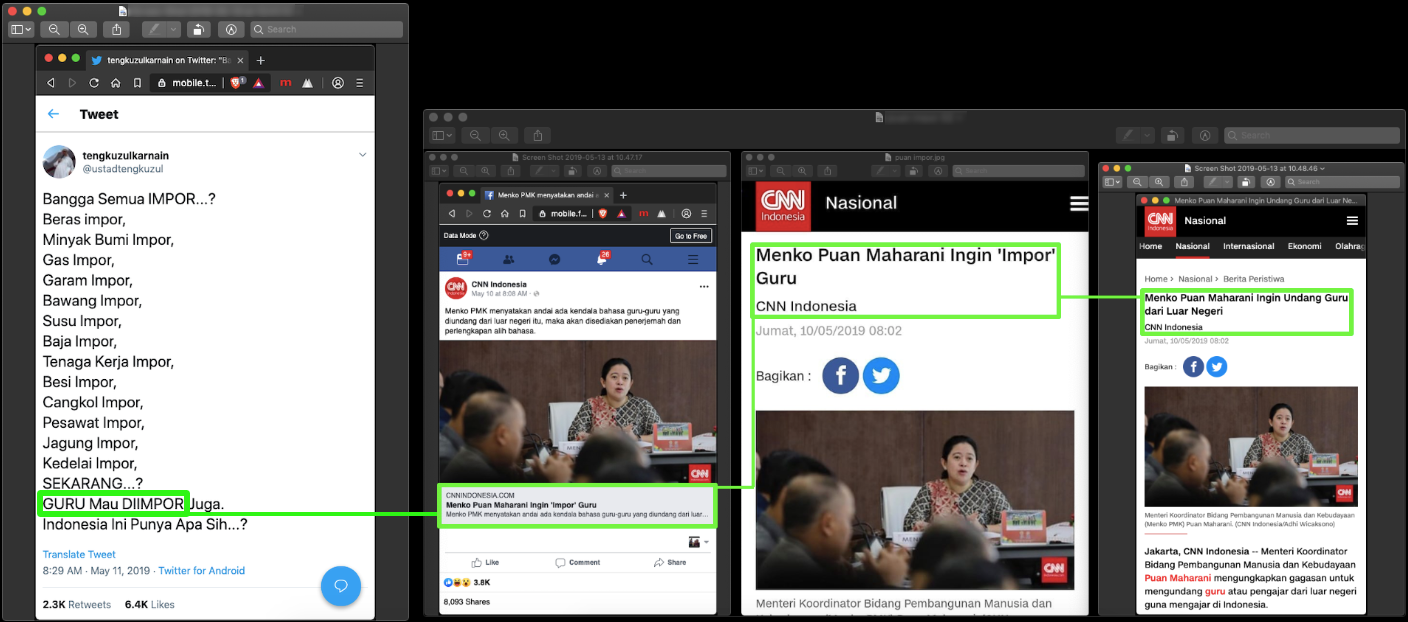This screenshot has height=622, width=1408.
Task: Open sidebar view dropdown in large background Preview window
Action: click(x=442, y=135)
